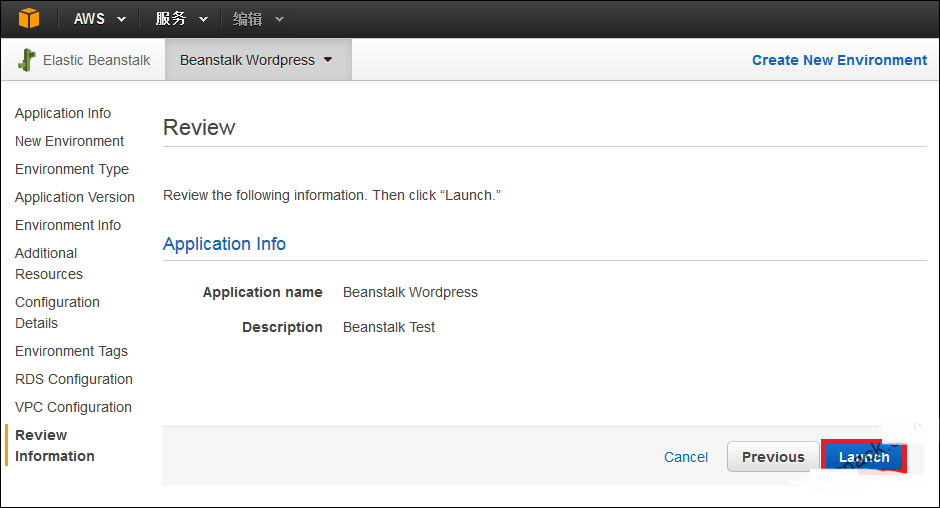940x508 pixels.
Task: Go to Configuration Details step
Action: pos(58,312)
